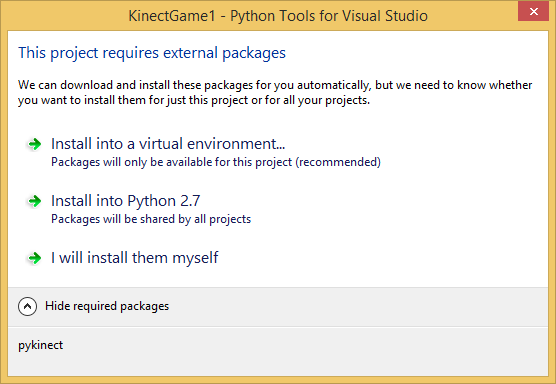The image size is (556, 384).
Task: Click subtitle Packages will be shared by all projects
Action: coord(151,219)
